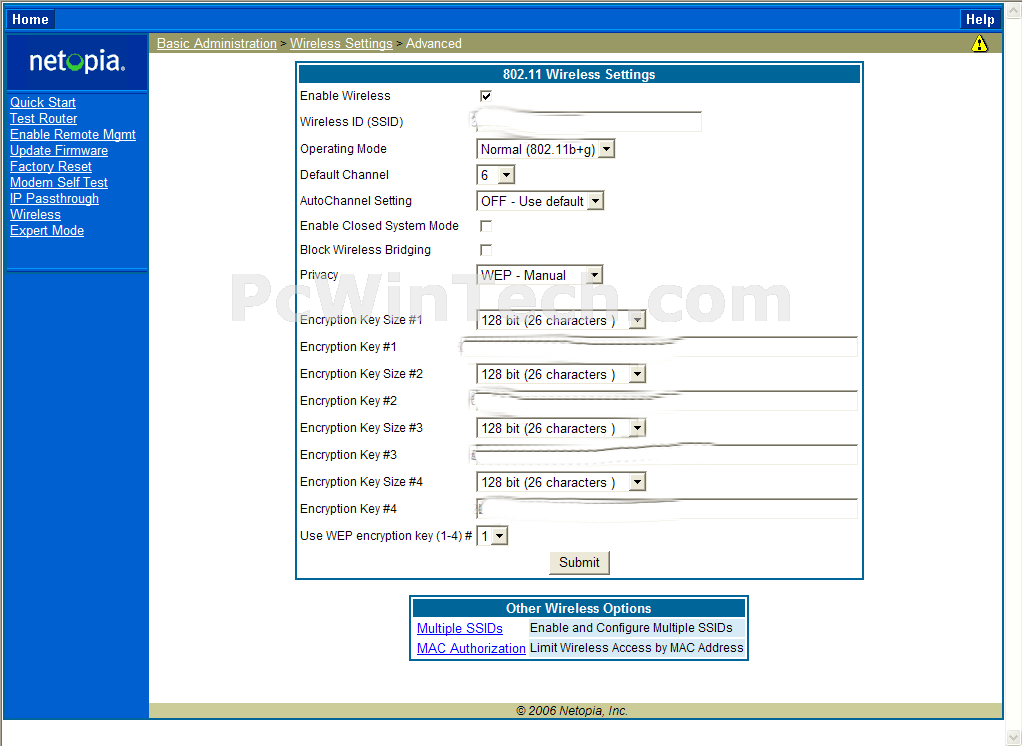
Task: Go to Wireless Settings breadcrumb
Action: 341,44
